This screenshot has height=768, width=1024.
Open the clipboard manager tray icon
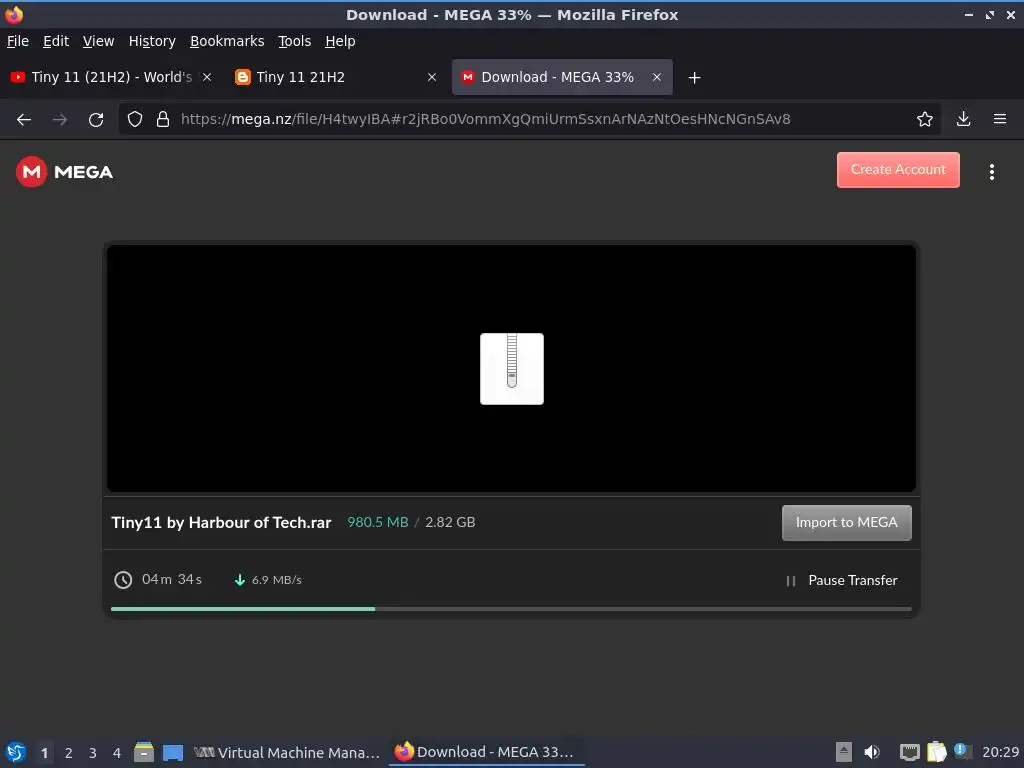[936, 752]
